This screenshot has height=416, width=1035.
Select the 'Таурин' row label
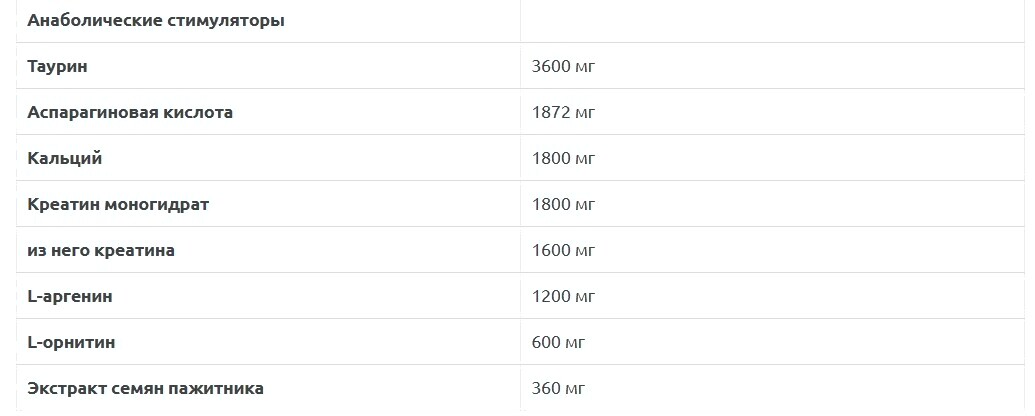click(58, 66)
